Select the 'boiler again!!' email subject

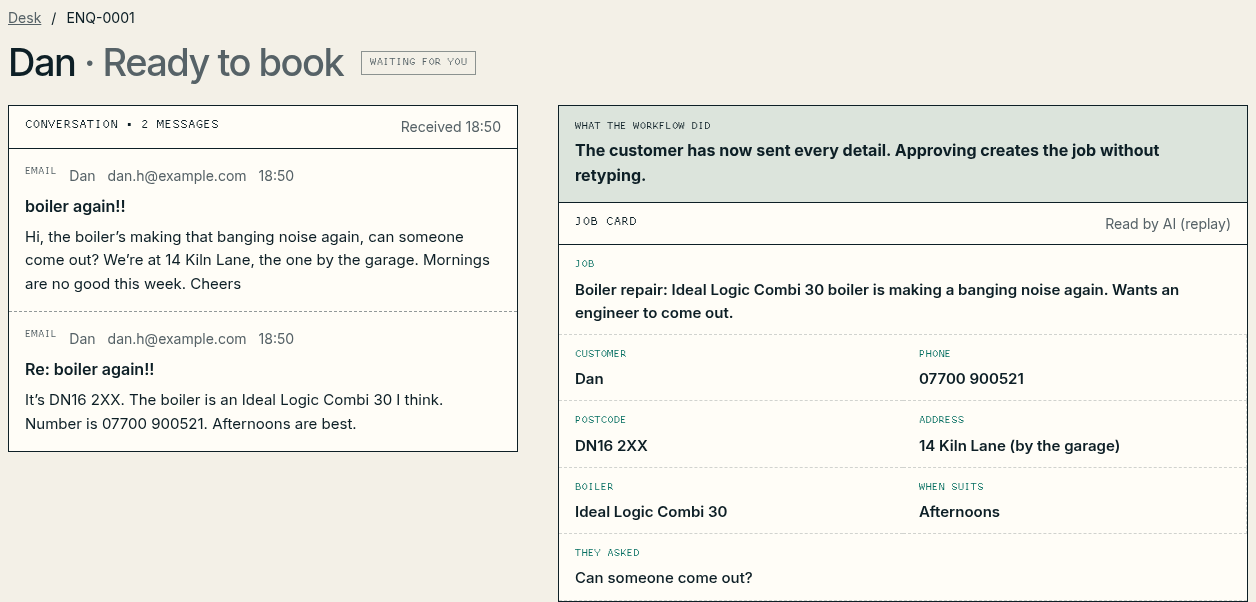coord(75,206)
